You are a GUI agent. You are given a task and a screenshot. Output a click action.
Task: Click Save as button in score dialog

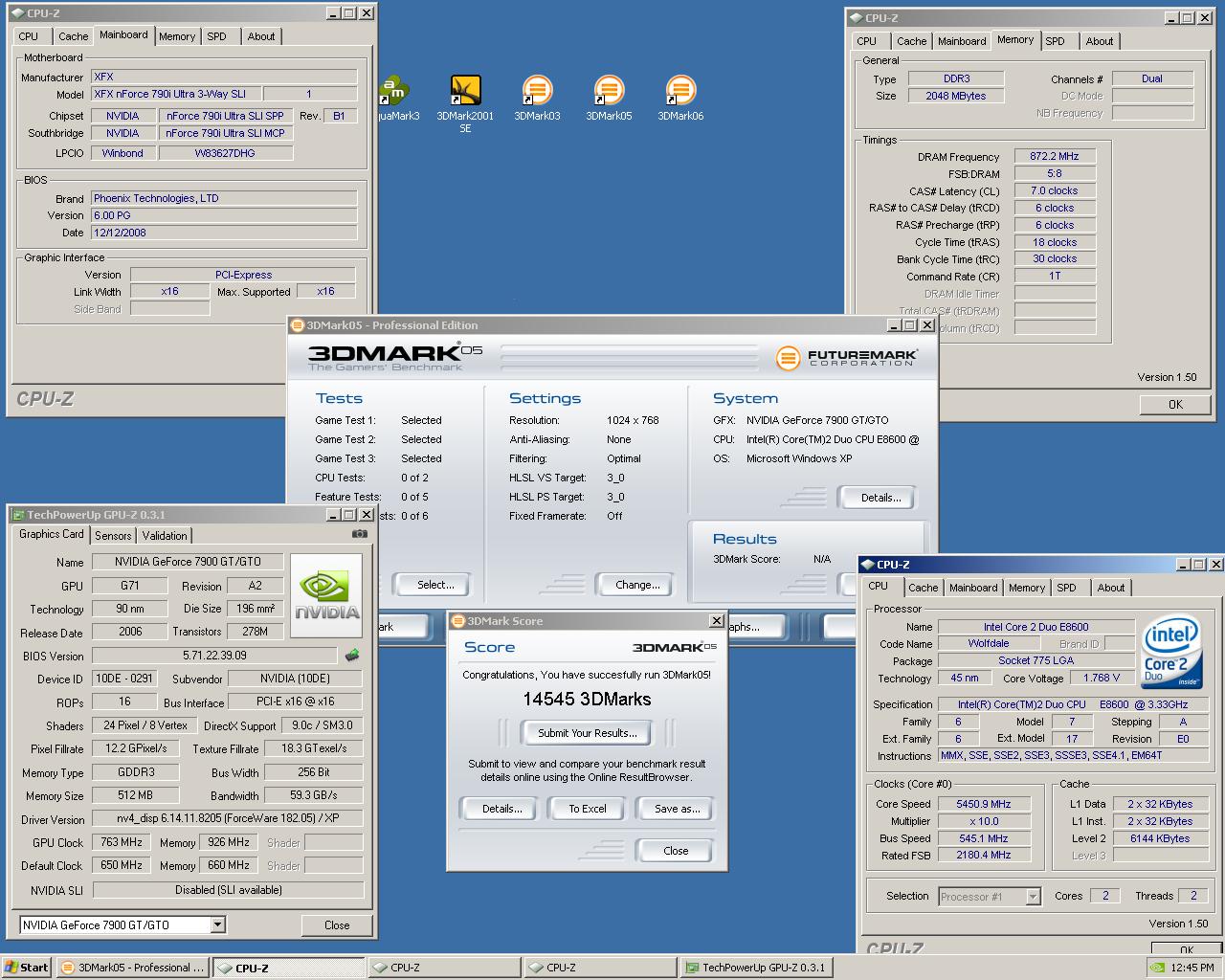677,809
